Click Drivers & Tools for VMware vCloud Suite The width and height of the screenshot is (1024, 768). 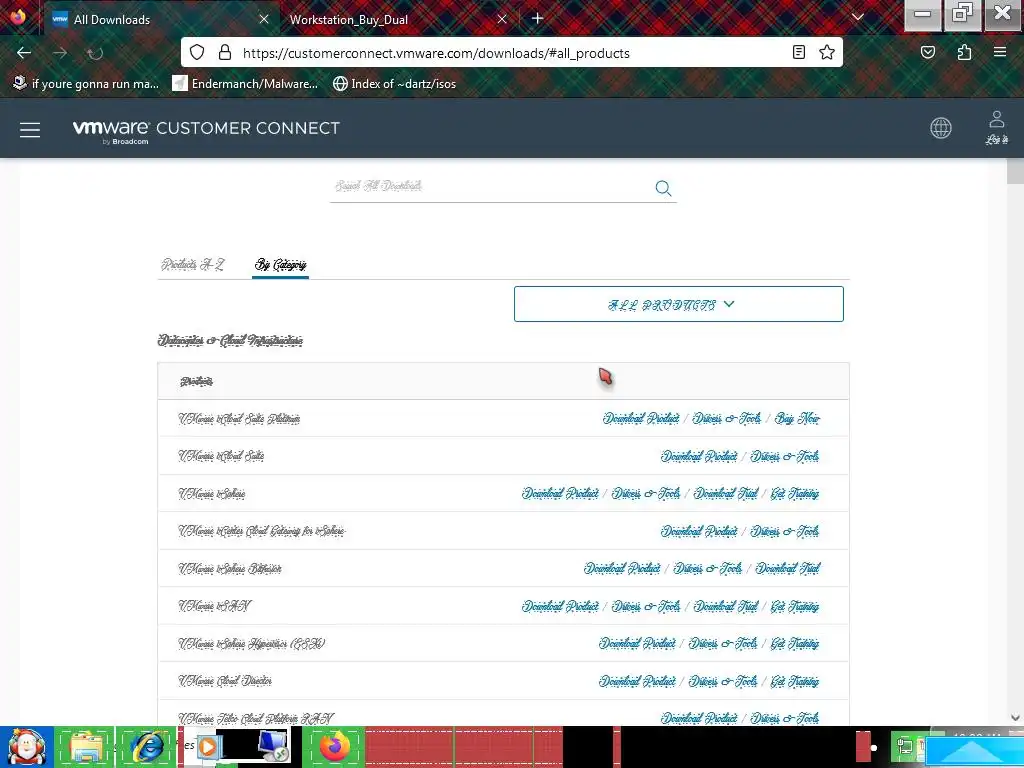tap(784, 456)
